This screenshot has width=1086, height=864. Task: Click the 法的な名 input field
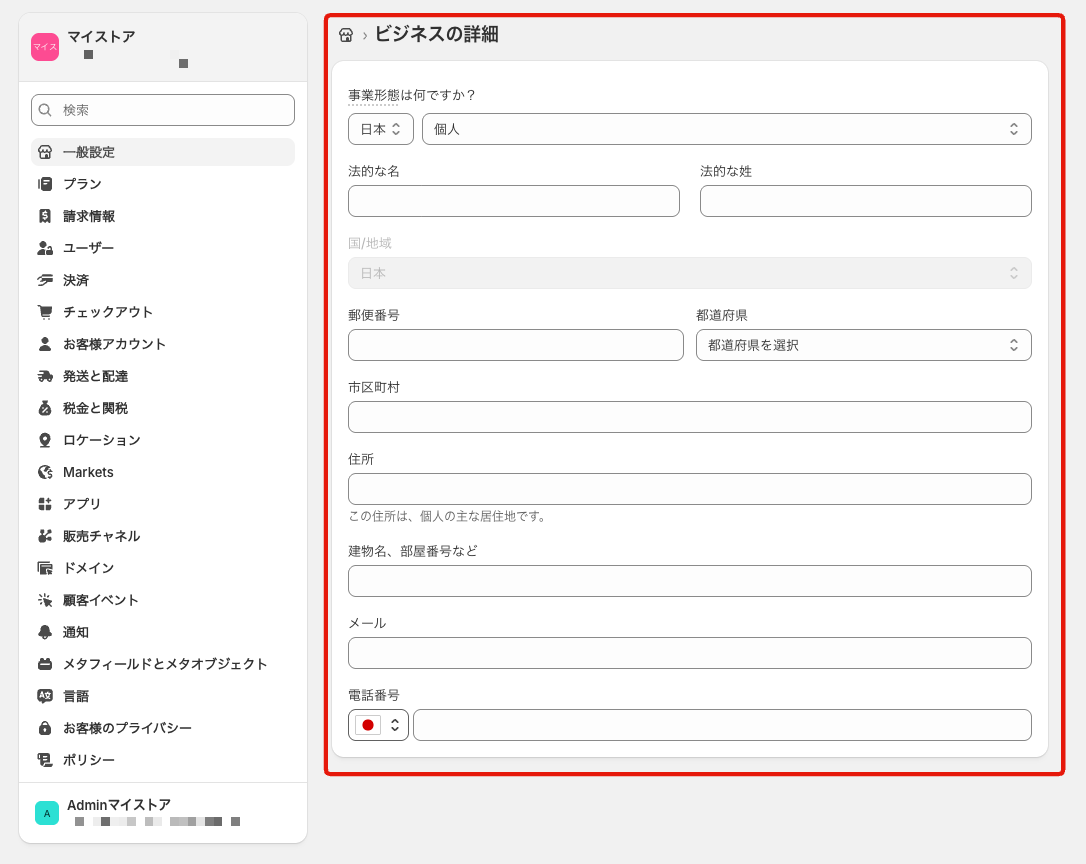(513, 201)
